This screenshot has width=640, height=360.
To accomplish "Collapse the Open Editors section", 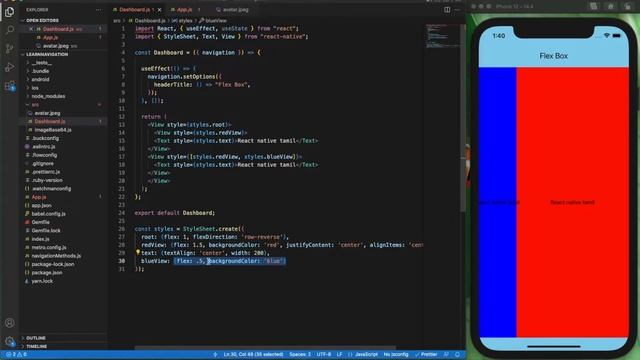I will (x=42, y=20).
